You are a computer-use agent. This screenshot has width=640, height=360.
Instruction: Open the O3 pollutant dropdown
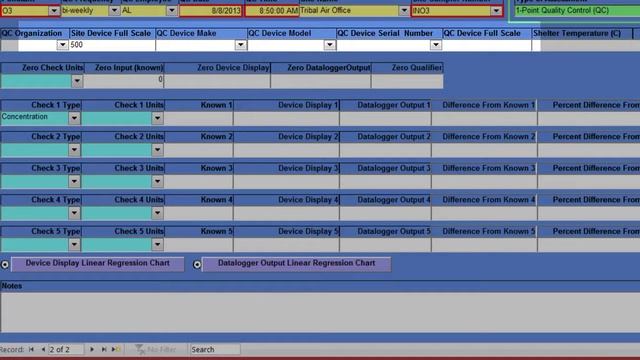point(54,11)
